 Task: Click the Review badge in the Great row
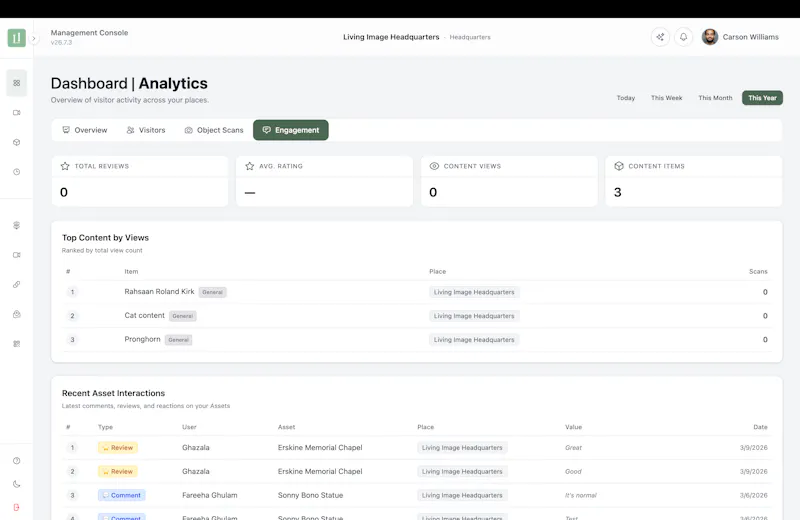118,448
